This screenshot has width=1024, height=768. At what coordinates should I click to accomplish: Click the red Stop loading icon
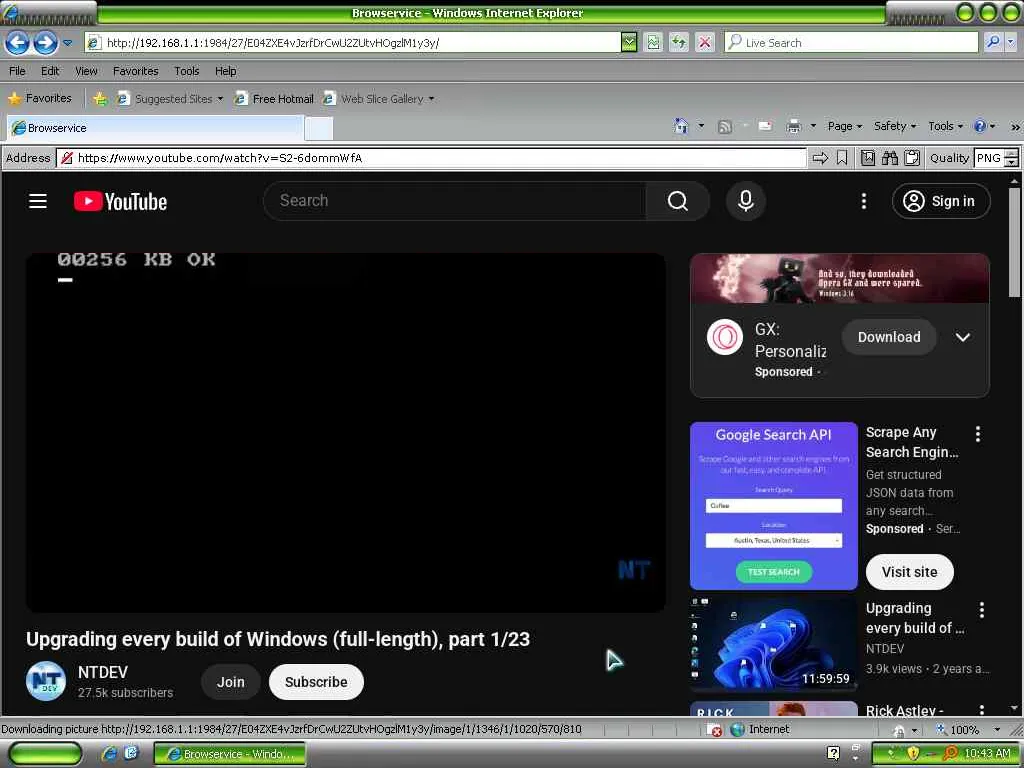pos(705,42)
